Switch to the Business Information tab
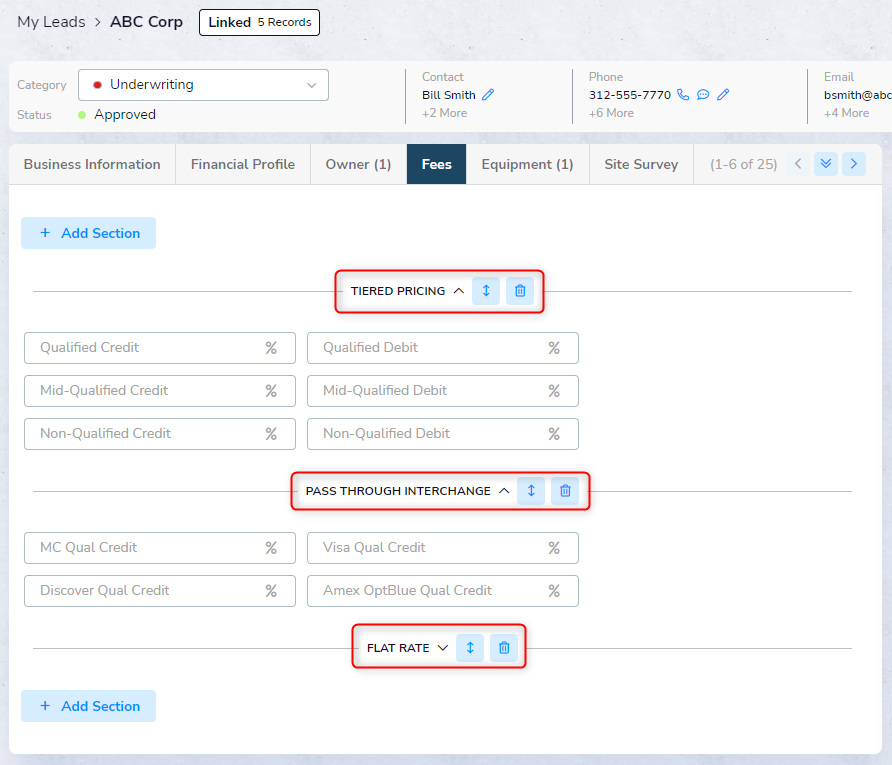The image size is (892, 765). point(92,164)
